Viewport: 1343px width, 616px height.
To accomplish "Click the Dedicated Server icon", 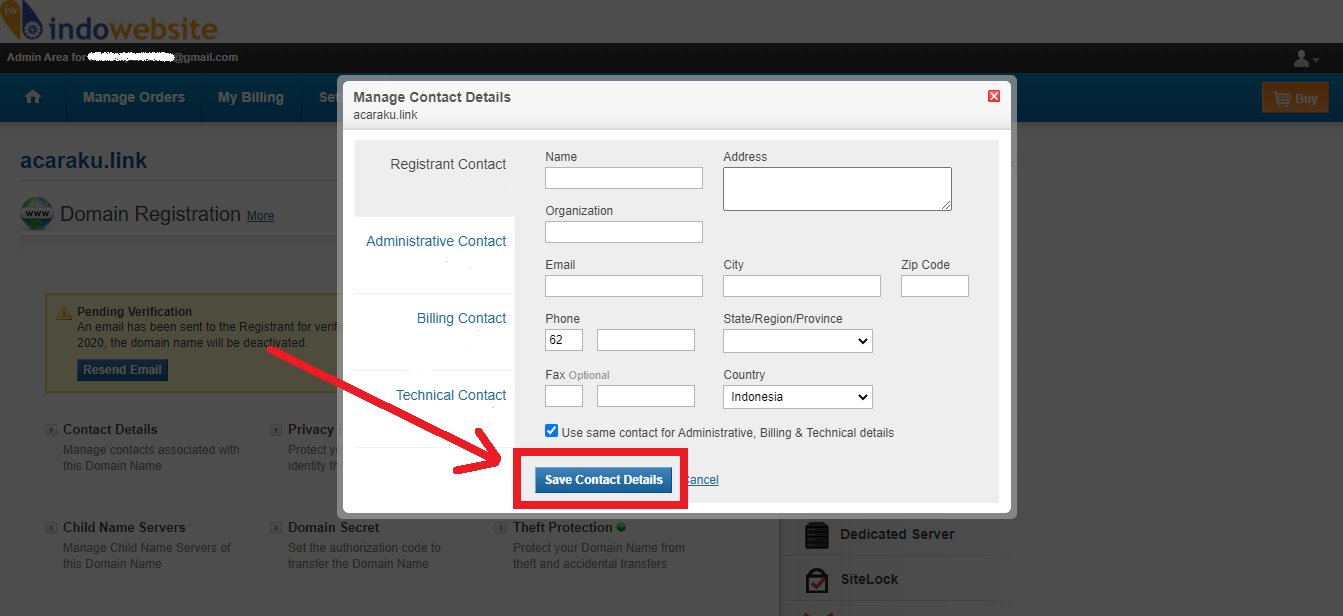I will (817, 535).
